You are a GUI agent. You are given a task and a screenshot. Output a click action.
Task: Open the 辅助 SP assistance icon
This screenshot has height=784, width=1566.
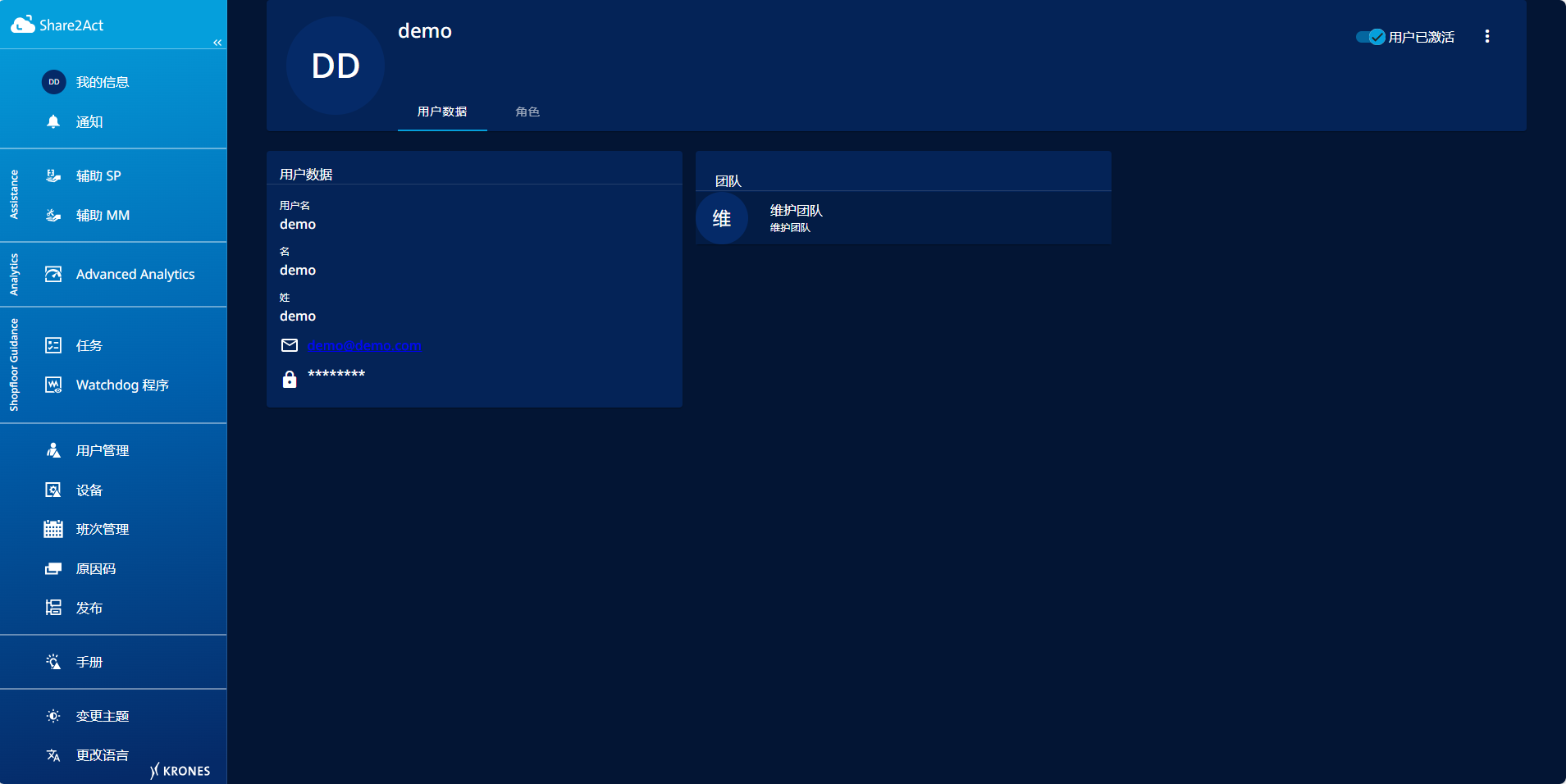coord(53,175)
